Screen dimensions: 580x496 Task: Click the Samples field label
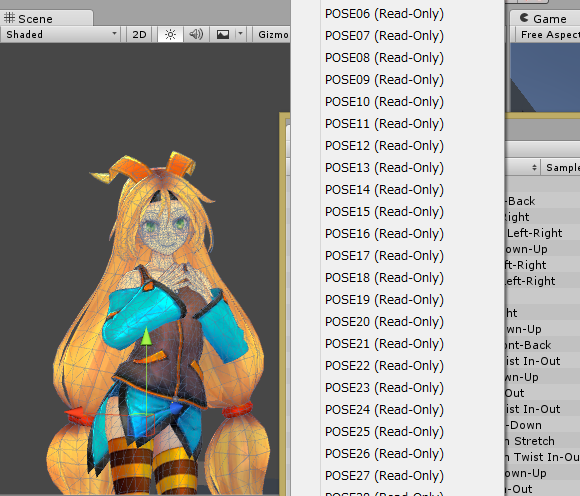click(563, 168)
